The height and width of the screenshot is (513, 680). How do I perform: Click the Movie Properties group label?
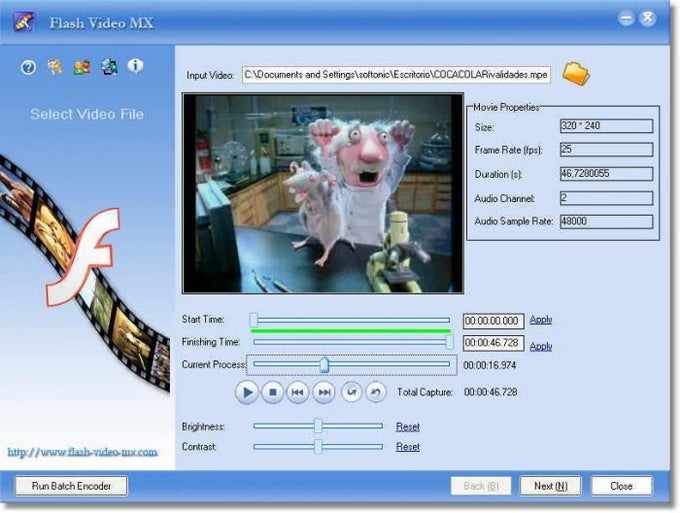click(506, 107)
